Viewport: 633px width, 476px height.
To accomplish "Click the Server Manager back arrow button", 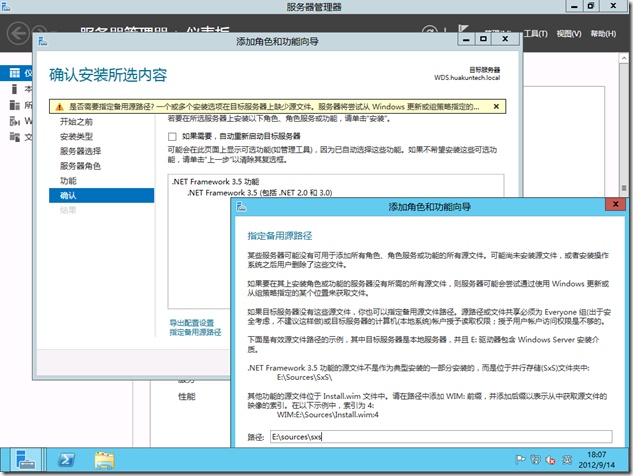I will tap(18, 33).
